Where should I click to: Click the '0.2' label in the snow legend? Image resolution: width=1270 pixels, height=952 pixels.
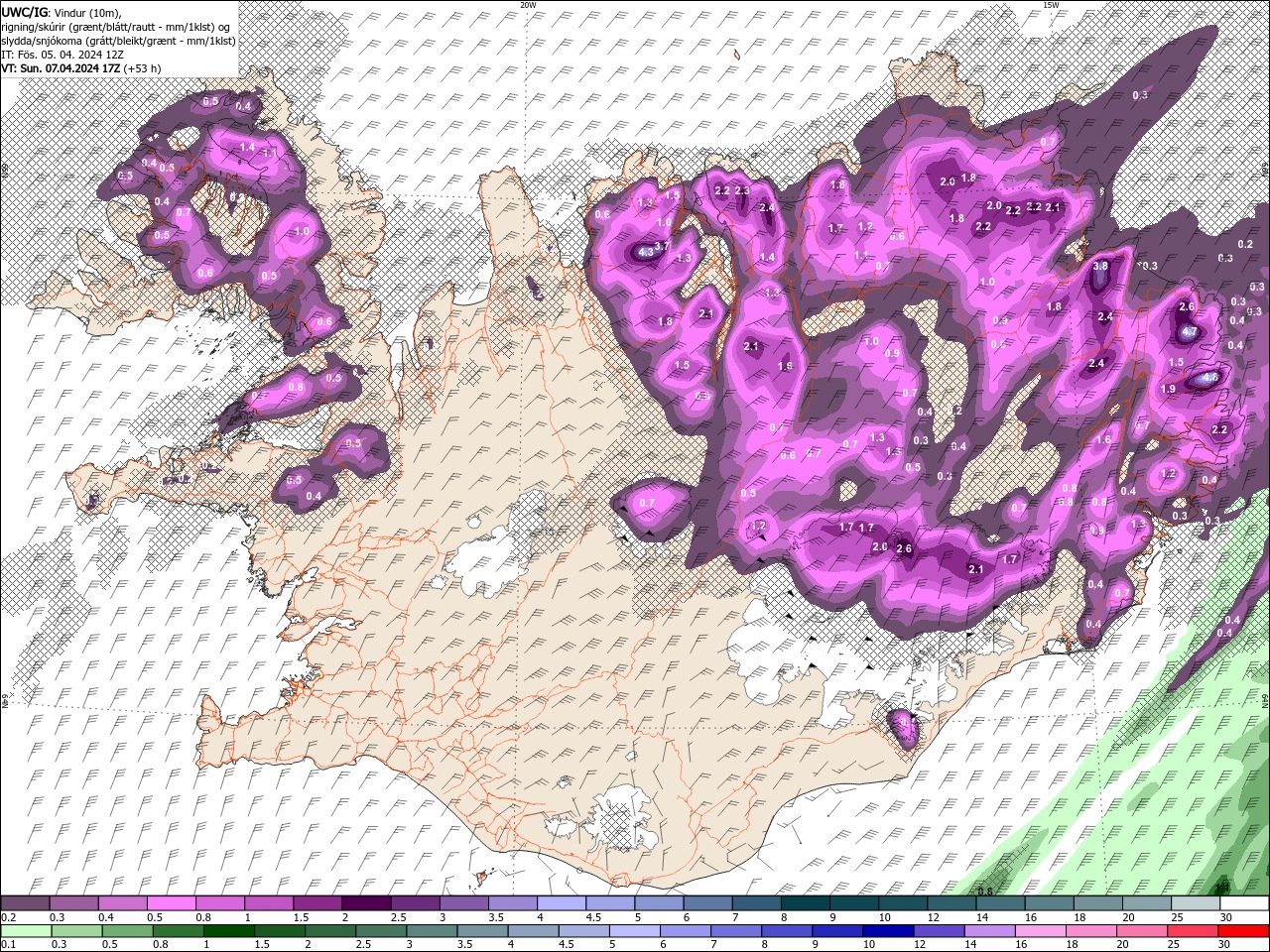[8, 917]
